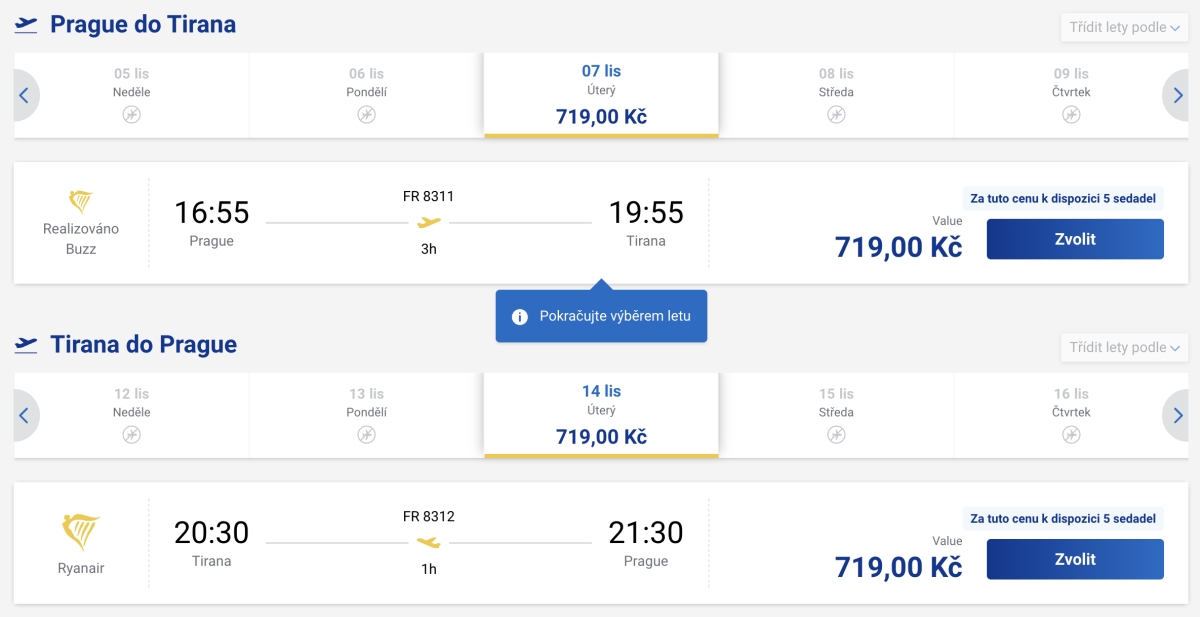Image resolution: width=1200 pixels, height=617 pixels.
Task: Show later outbound dates with the right arrow
Action: click(x=1177, y=96)
